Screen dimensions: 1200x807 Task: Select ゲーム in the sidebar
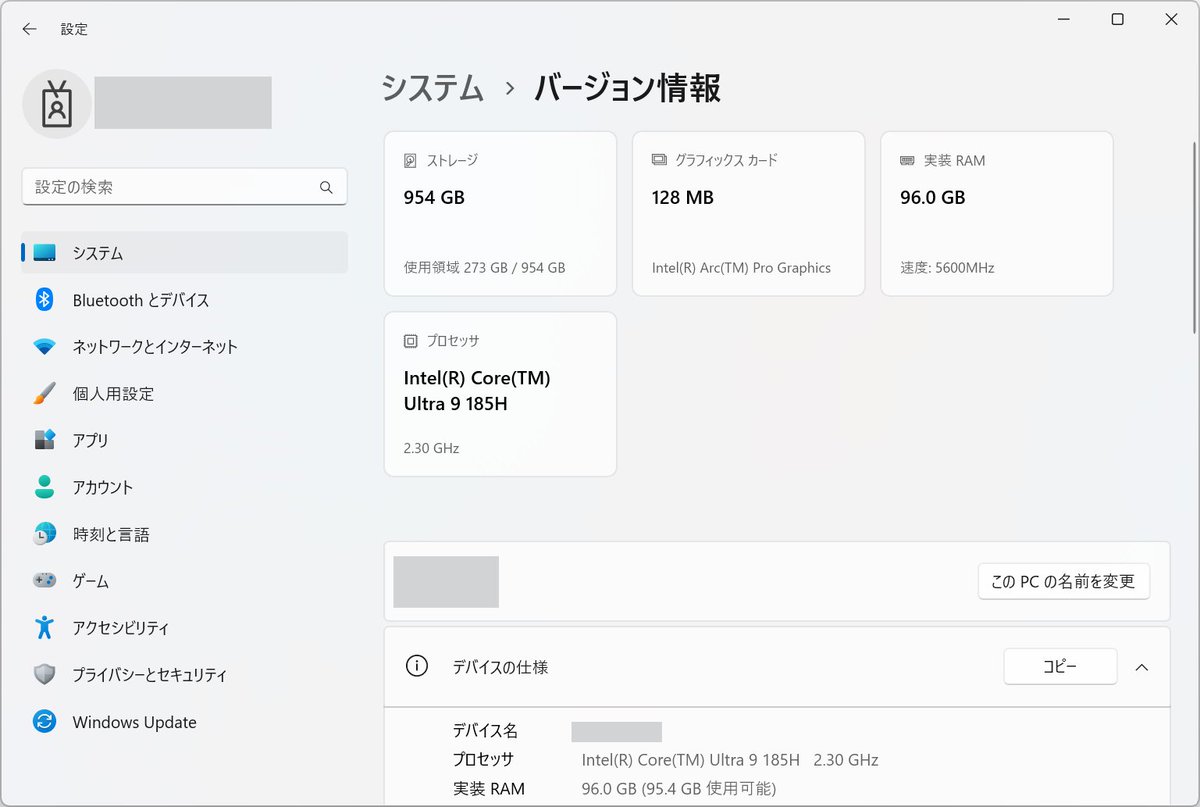point(184,581)
